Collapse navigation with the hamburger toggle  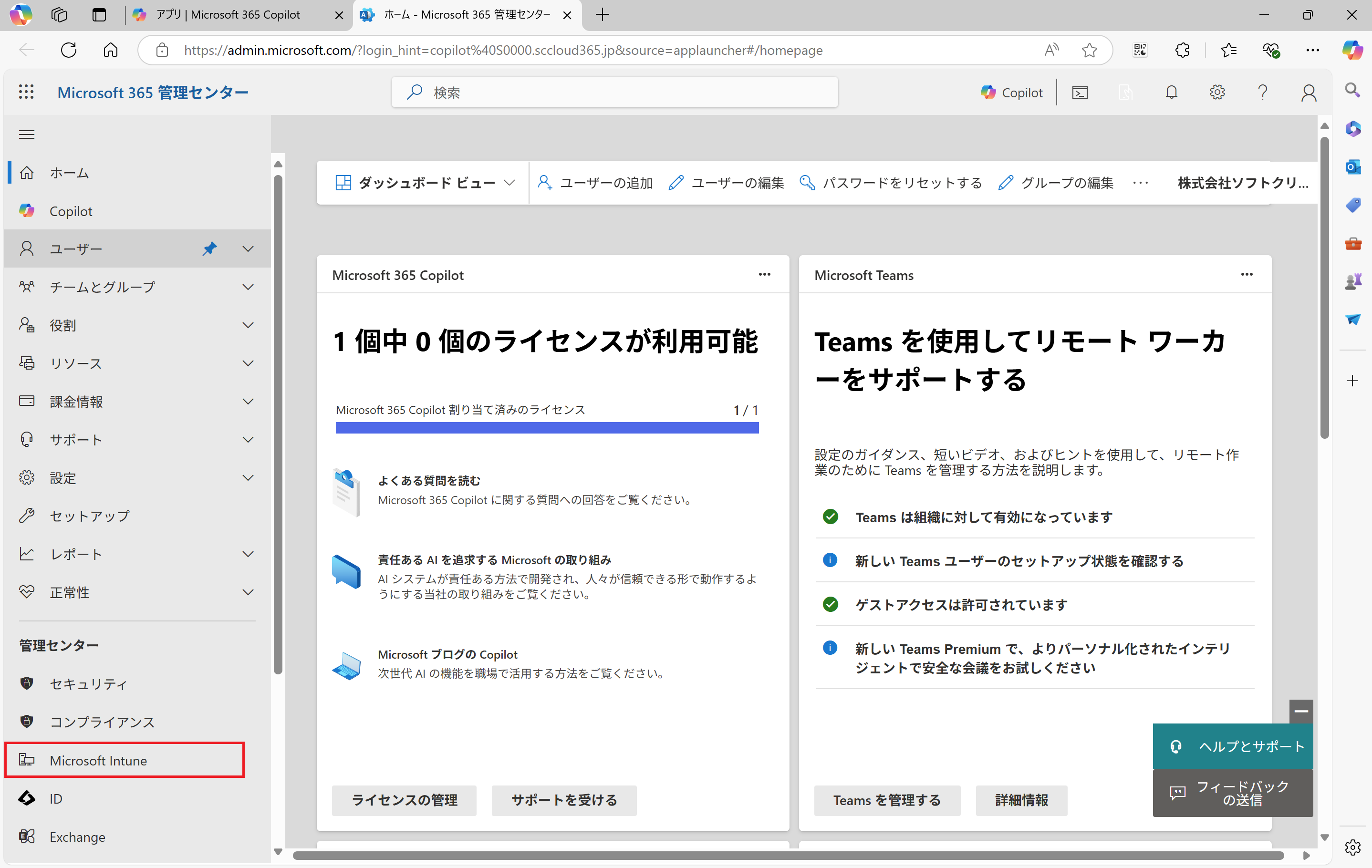[26, 134]
